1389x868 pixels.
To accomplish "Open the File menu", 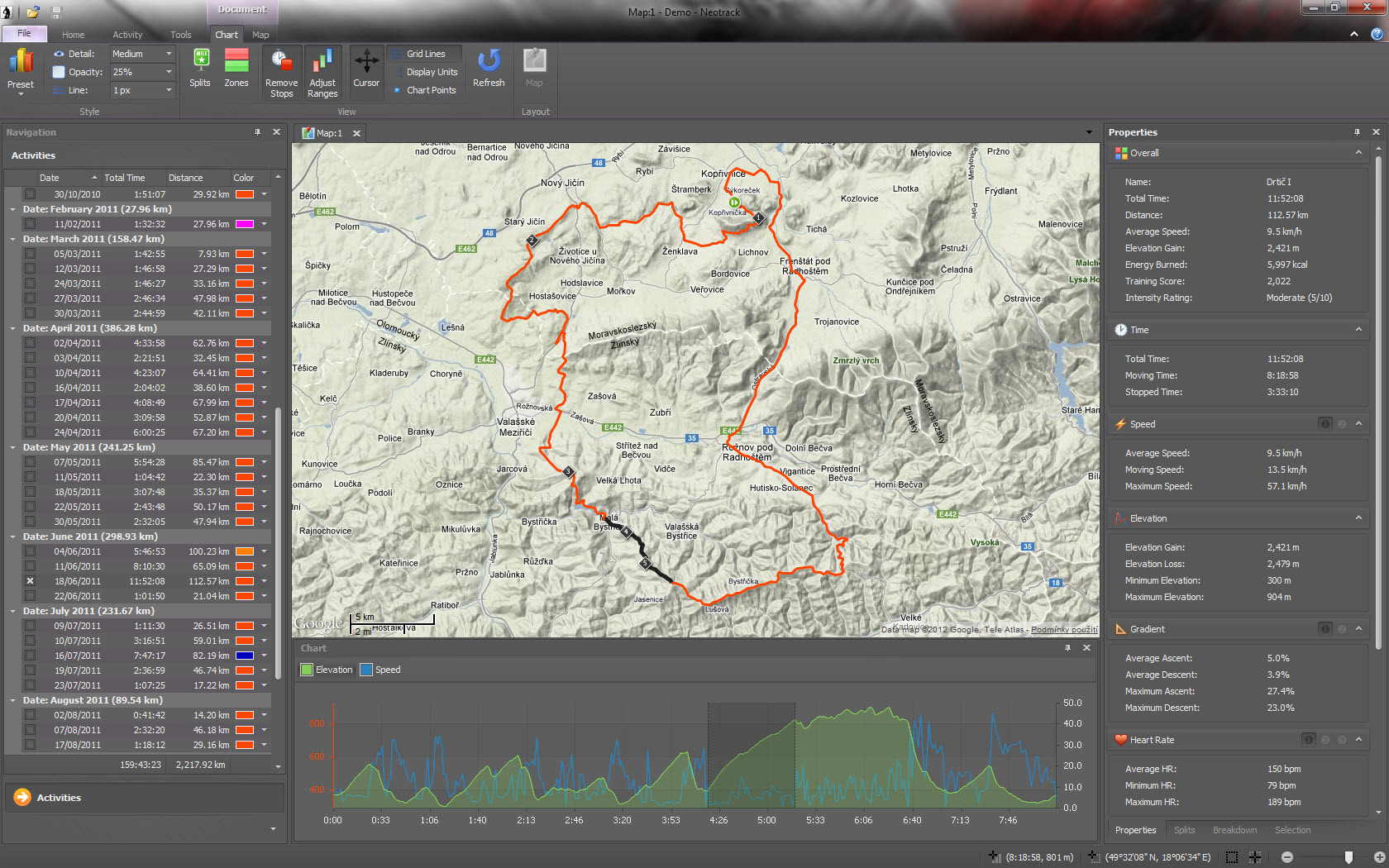I will [x=24, y=34].
